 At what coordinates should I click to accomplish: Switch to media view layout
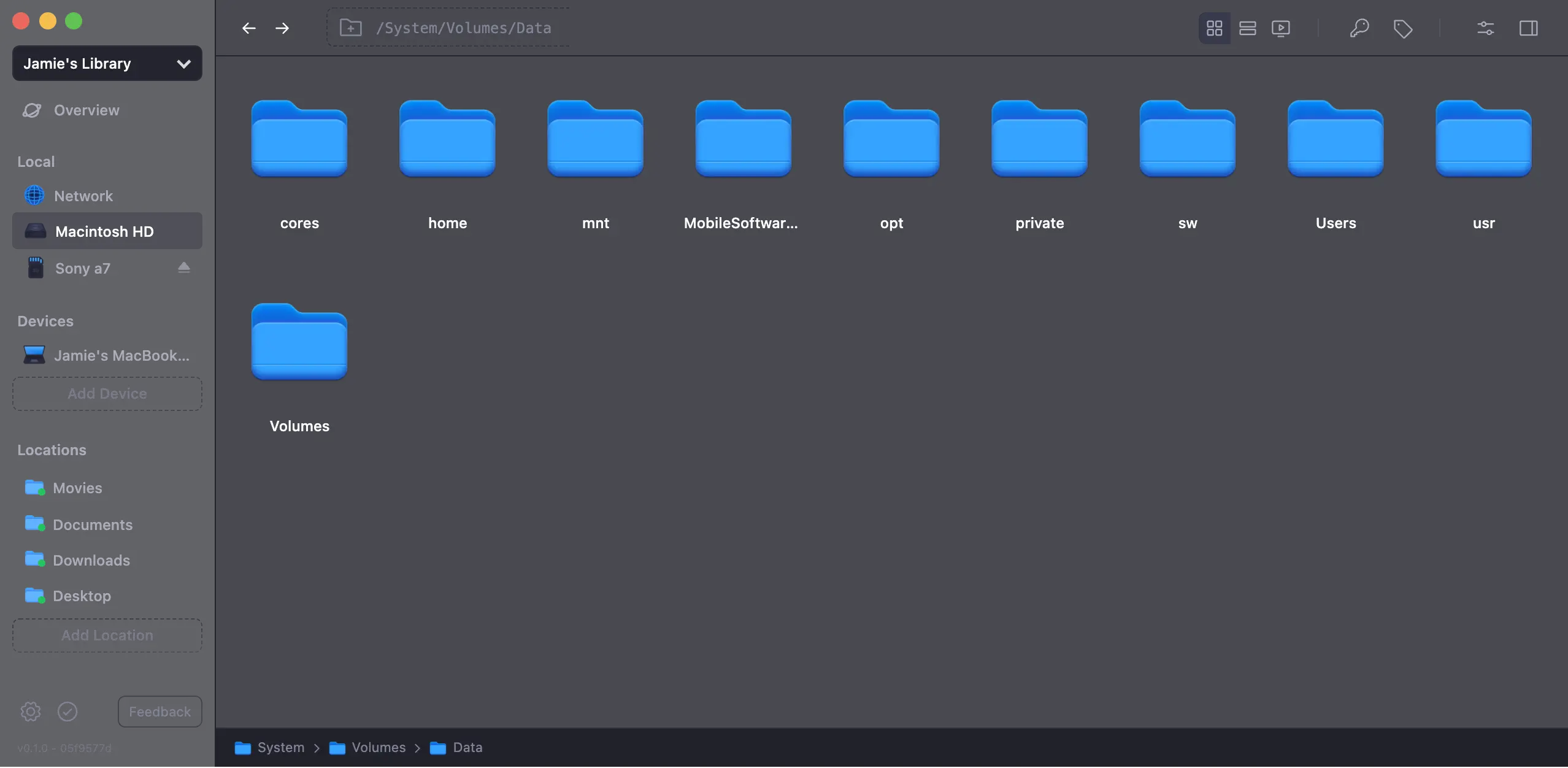(x=1281, y=28)
